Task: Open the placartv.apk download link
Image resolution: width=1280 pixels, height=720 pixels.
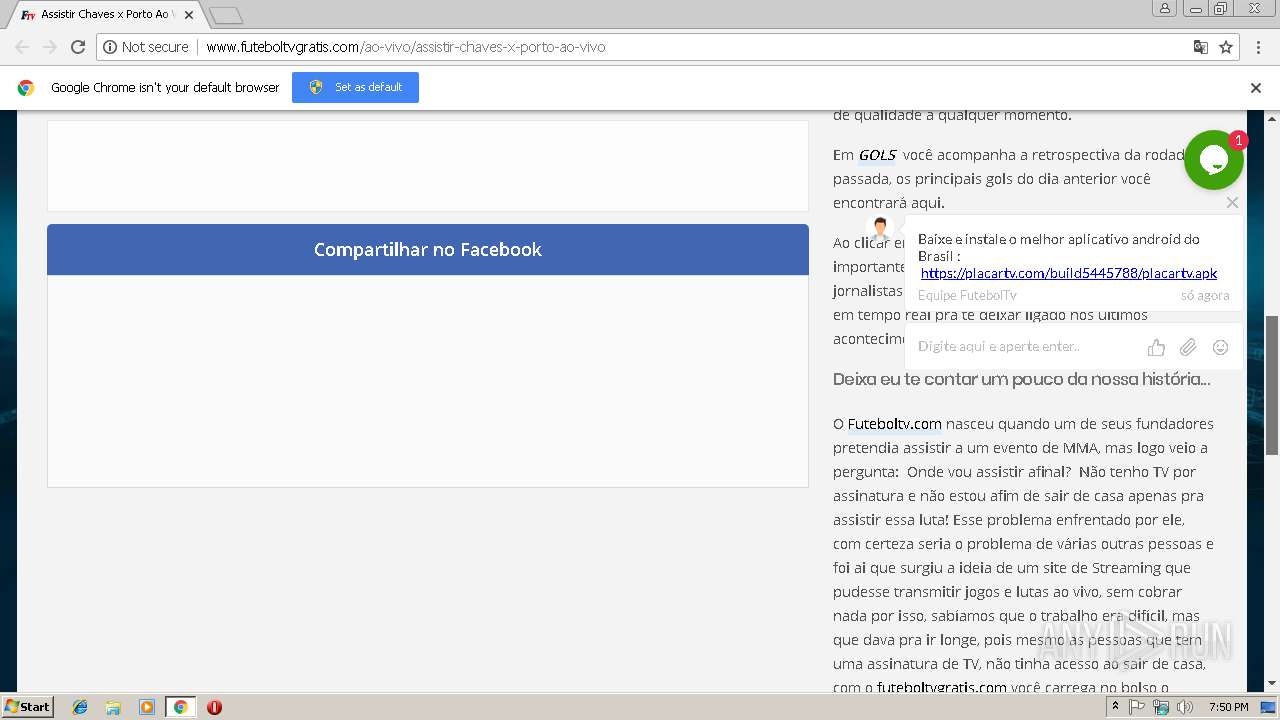Action: pos(1069,273)
